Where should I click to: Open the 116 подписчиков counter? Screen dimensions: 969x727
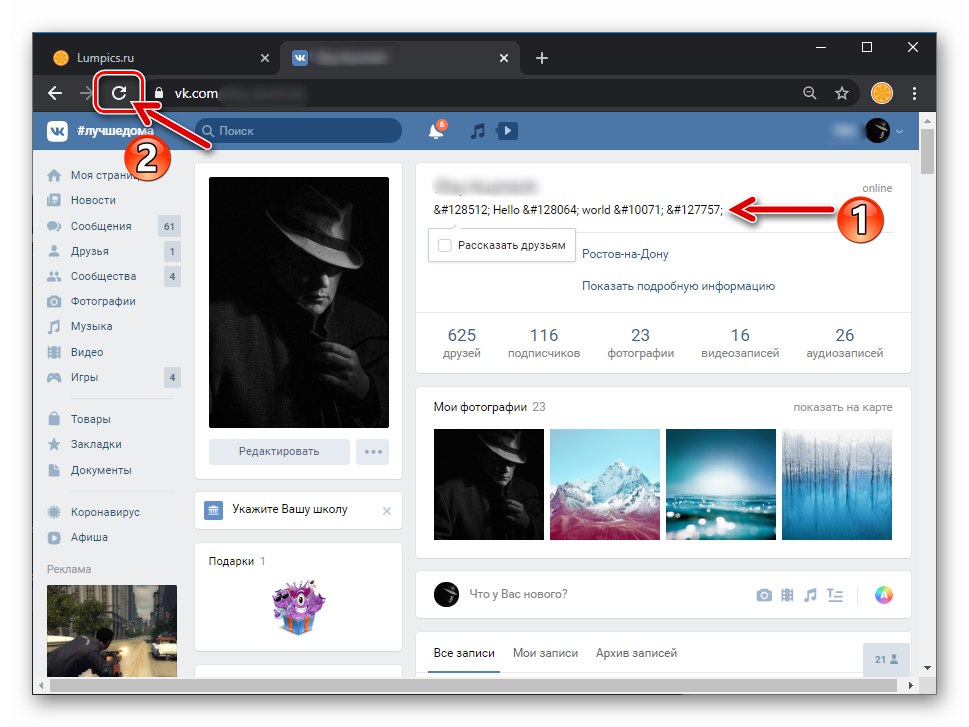pyautogui.click(x=544, y=343)
